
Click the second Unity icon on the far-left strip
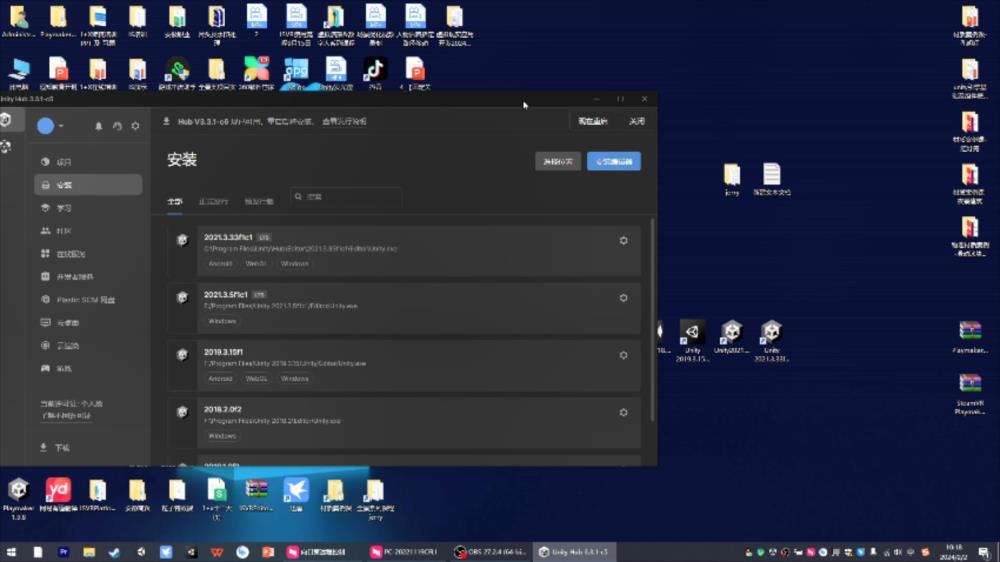(6, 147)
